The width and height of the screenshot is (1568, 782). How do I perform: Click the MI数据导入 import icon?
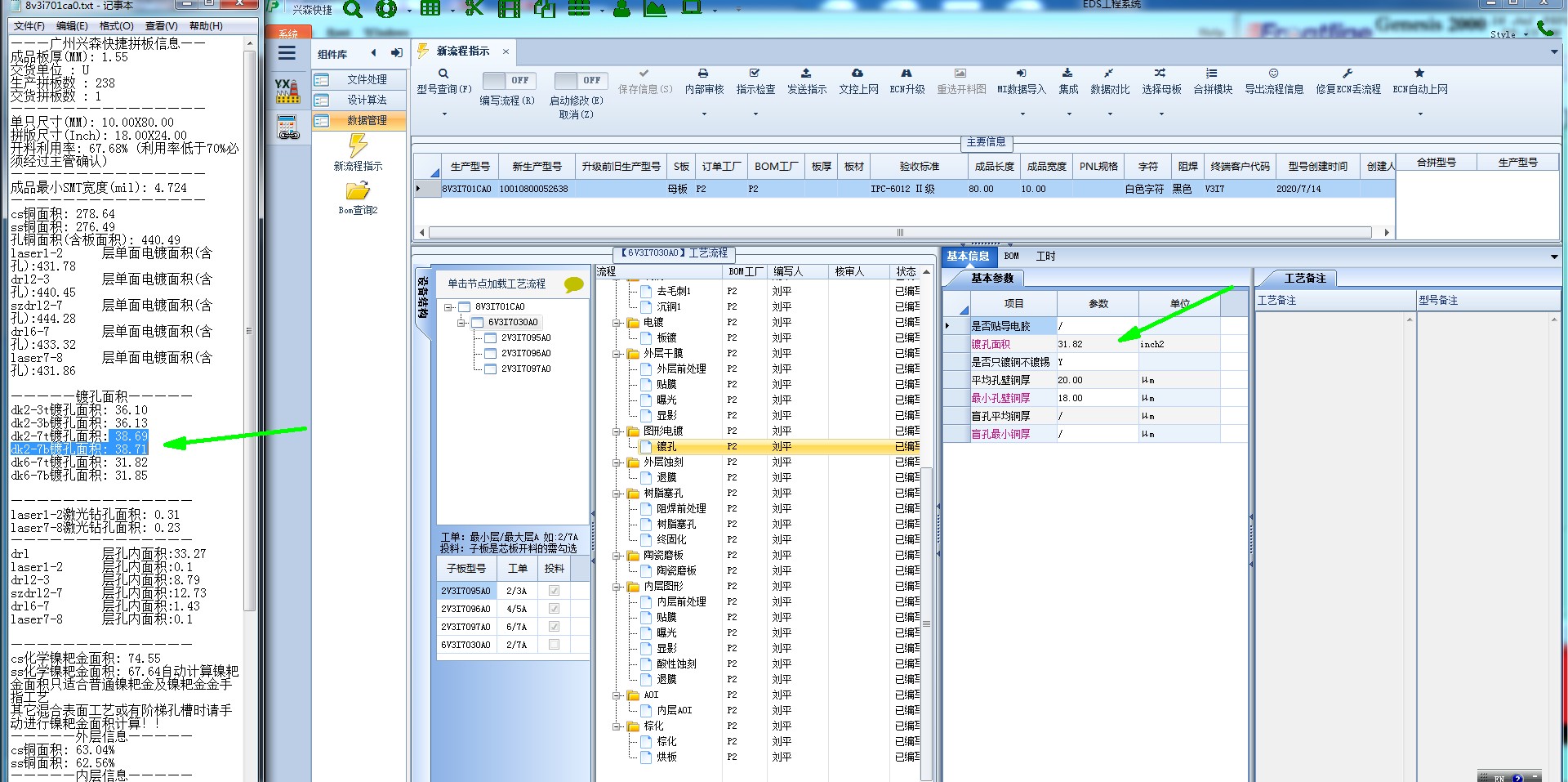coord(1021,74)
